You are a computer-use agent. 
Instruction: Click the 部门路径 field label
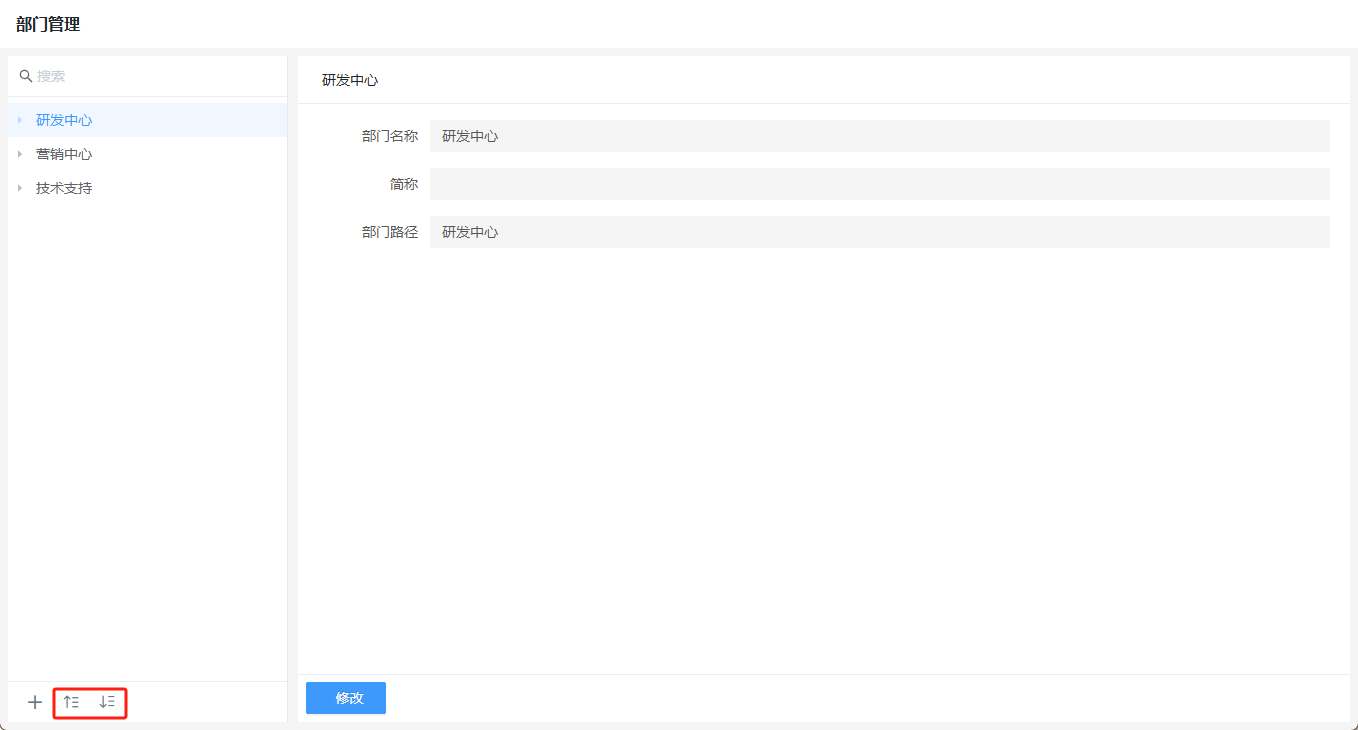tap(389, 232)
